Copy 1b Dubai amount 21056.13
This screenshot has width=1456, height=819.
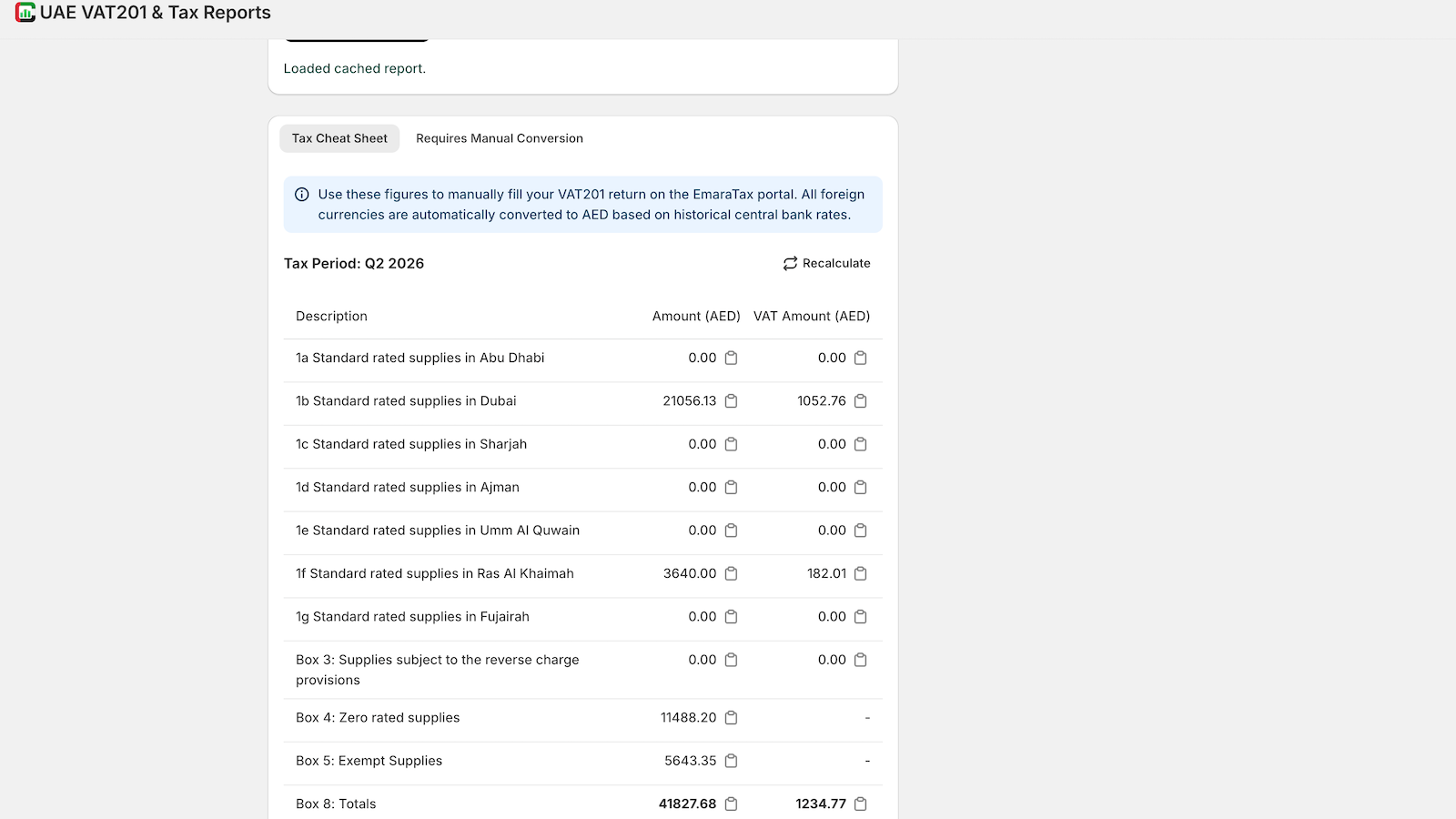731,401
